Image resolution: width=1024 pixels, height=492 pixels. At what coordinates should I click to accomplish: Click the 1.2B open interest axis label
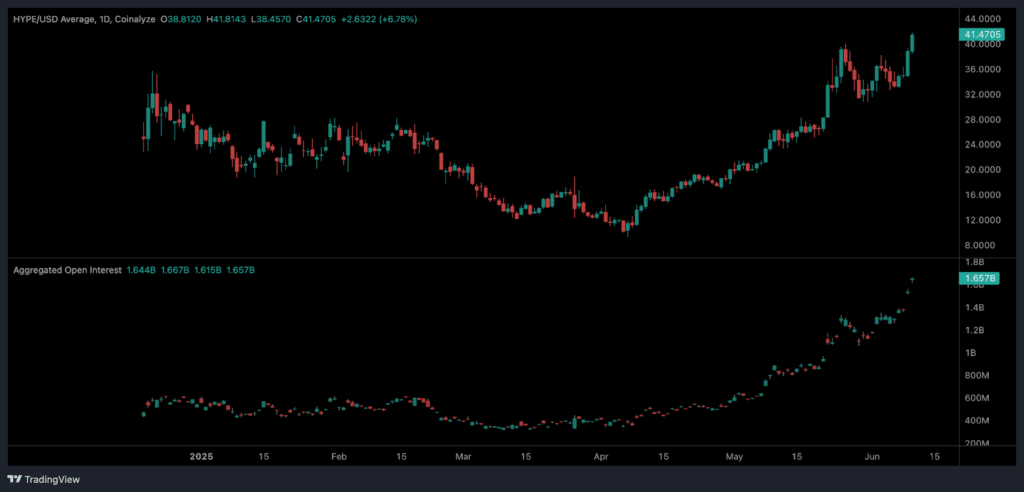975,330
